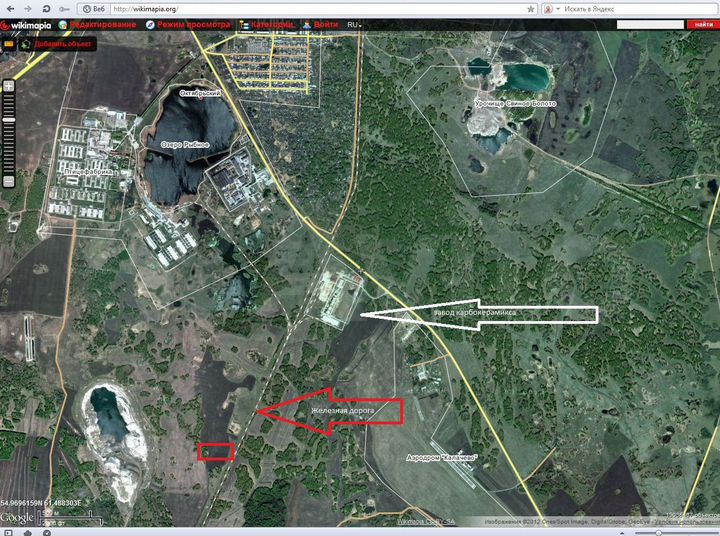Zoom in with the plus button
The height and width of the screenshot is (536, 720).
click(9, 86)
